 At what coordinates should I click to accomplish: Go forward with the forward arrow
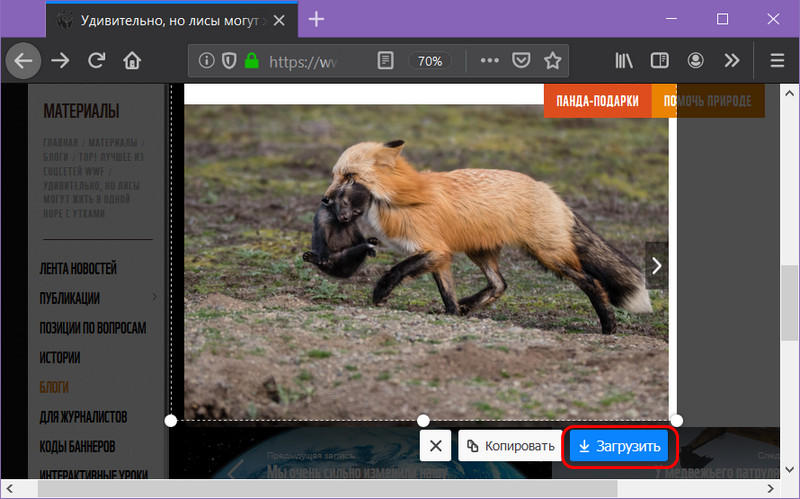point(60,61)
